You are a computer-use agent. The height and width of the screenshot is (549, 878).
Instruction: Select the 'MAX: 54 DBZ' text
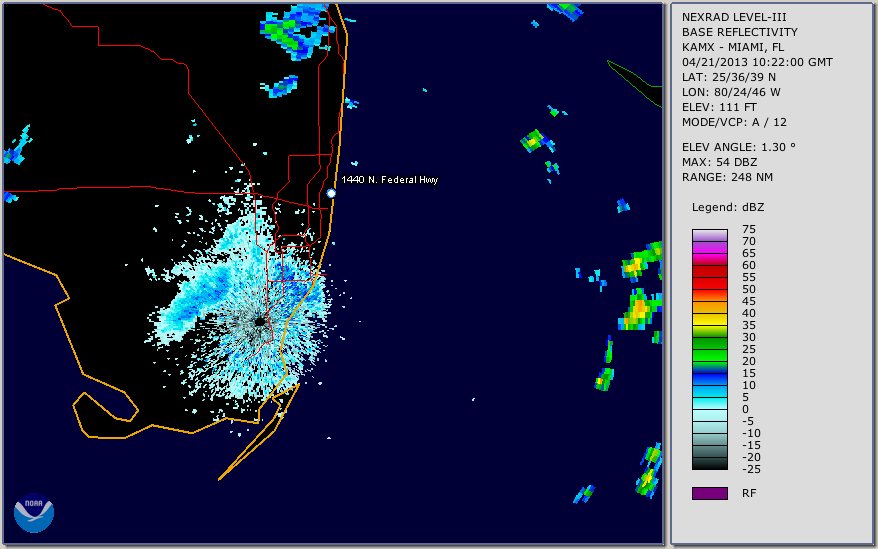pyautogui.click(x=719, y=162)
